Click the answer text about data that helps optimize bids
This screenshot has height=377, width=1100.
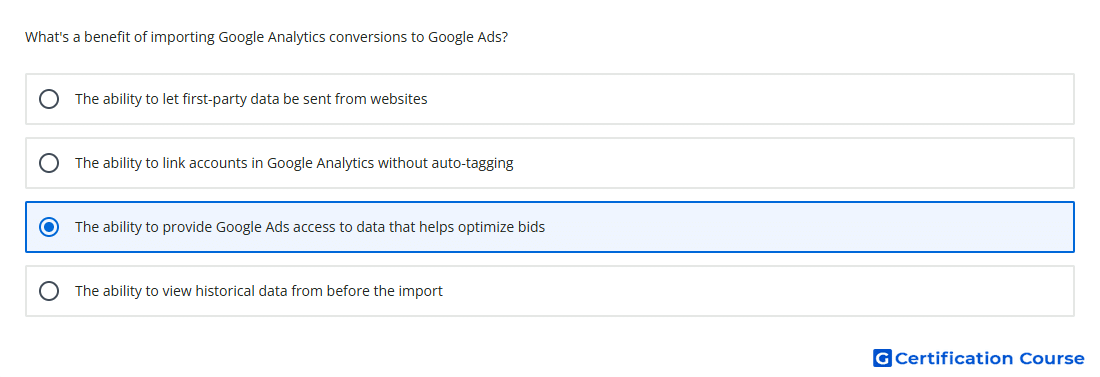tap(310, 227)
